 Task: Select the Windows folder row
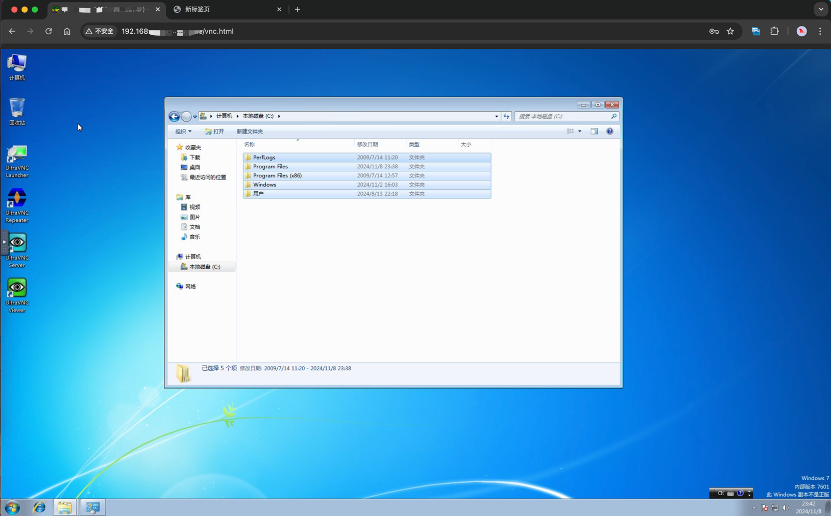367,184
